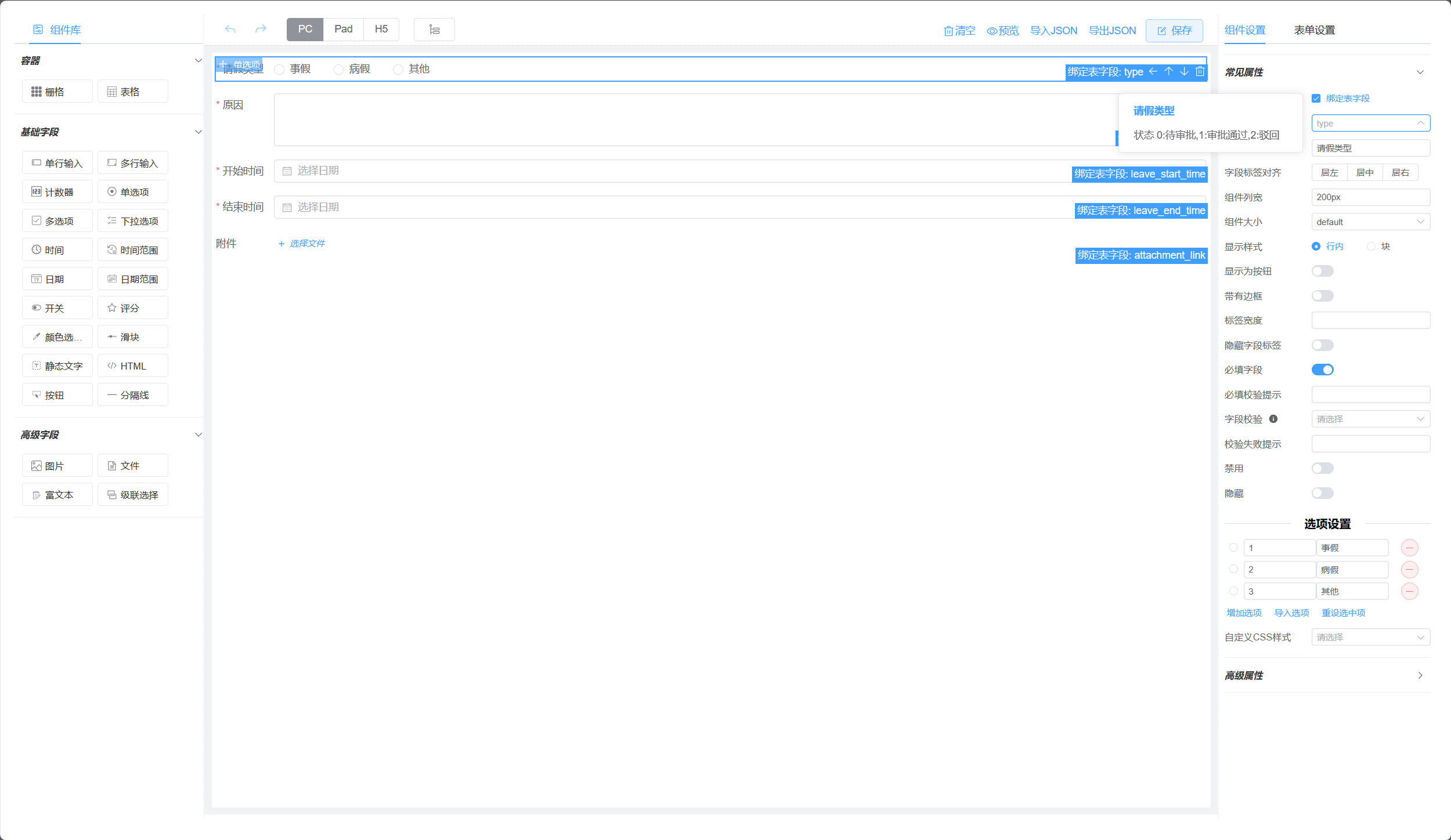Click the undo arrow icon
The height and width of the screenshot is (840, 1451).
point(230,29)
